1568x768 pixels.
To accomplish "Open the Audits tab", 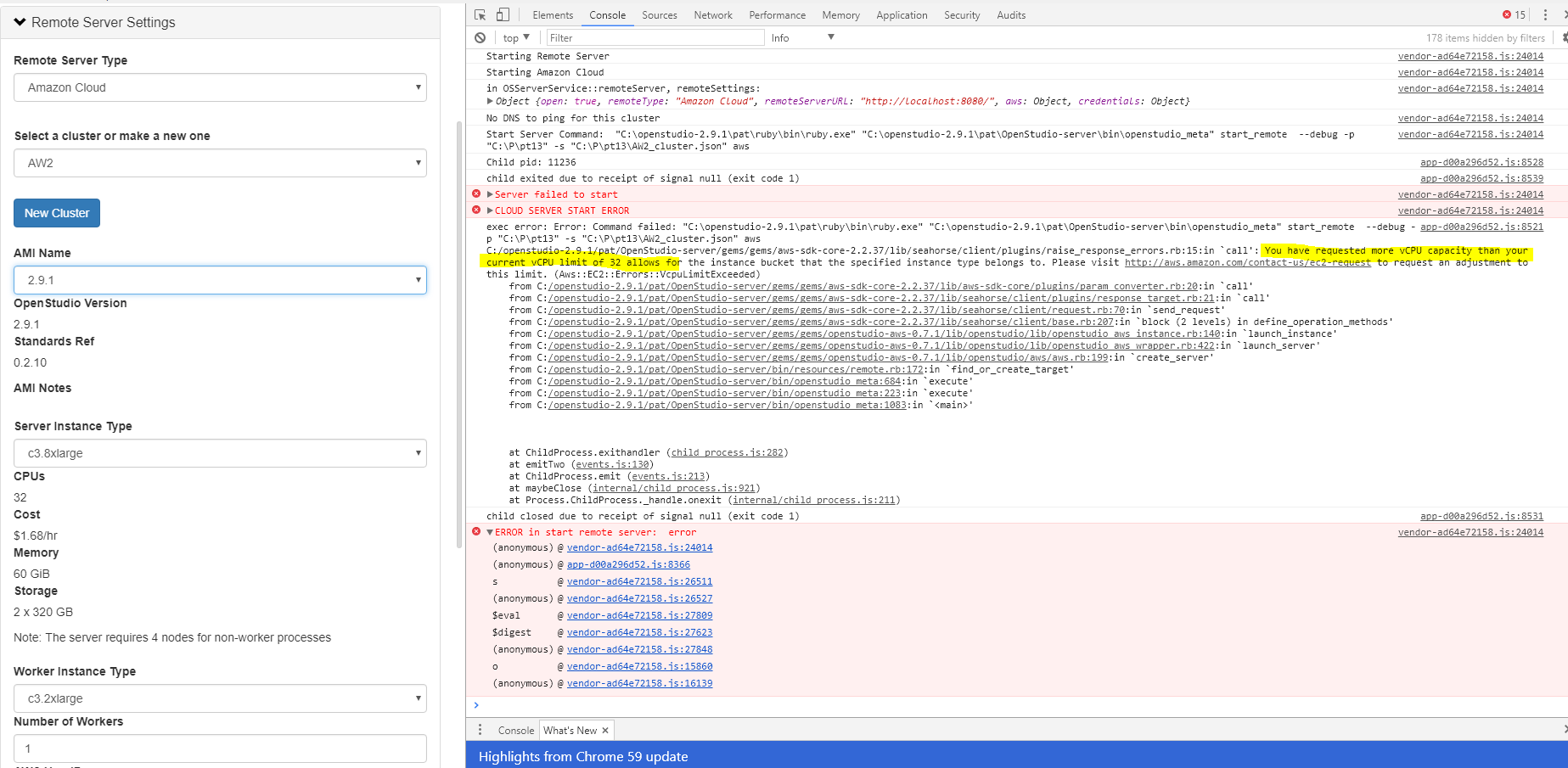I will [1011, 15].
